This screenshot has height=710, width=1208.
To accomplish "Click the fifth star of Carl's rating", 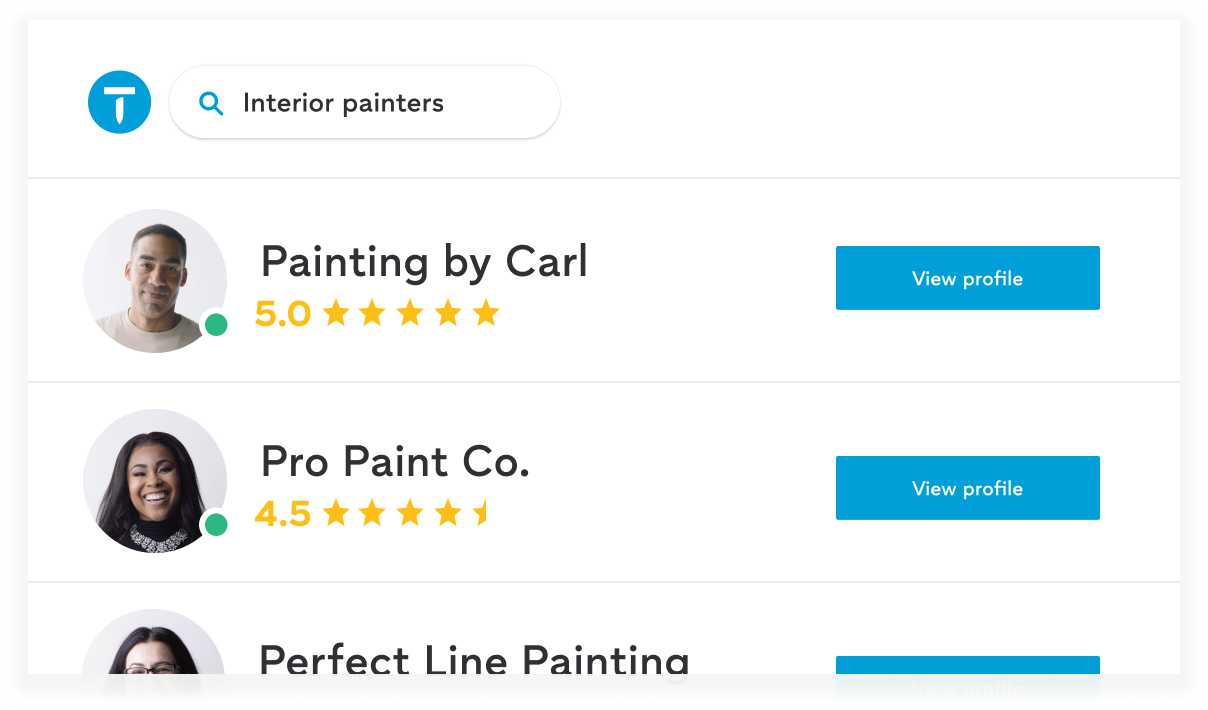I will (486, 314).
